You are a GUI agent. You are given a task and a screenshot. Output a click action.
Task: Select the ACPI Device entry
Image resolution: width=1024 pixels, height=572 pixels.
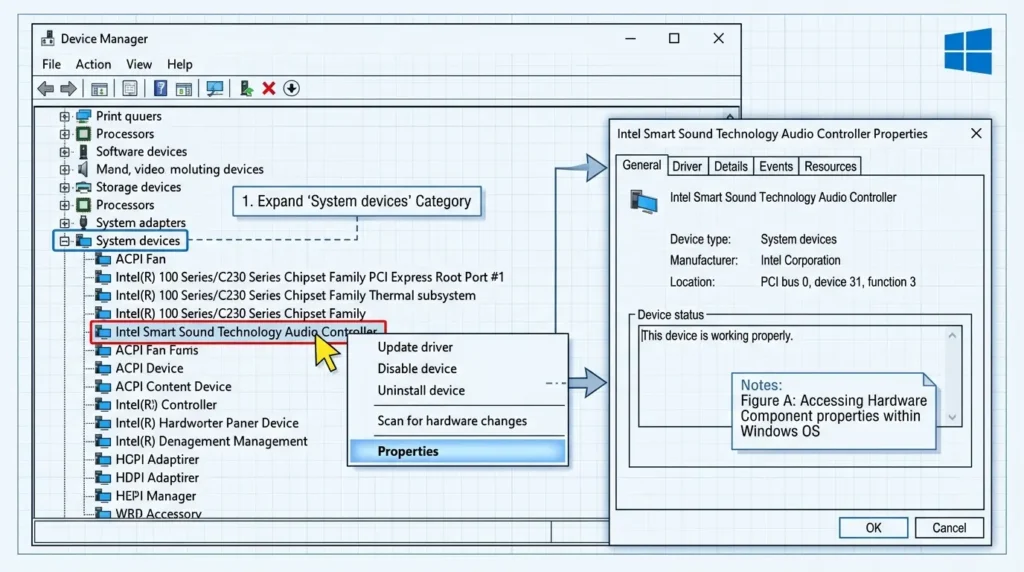(x=149, y=368)
